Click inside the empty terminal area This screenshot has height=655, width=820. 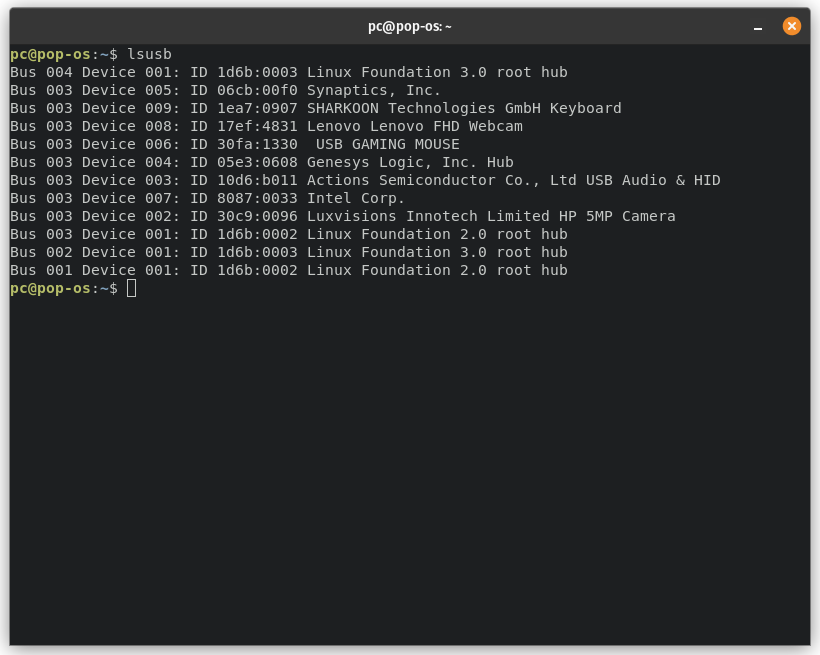(x=400, y=450)
